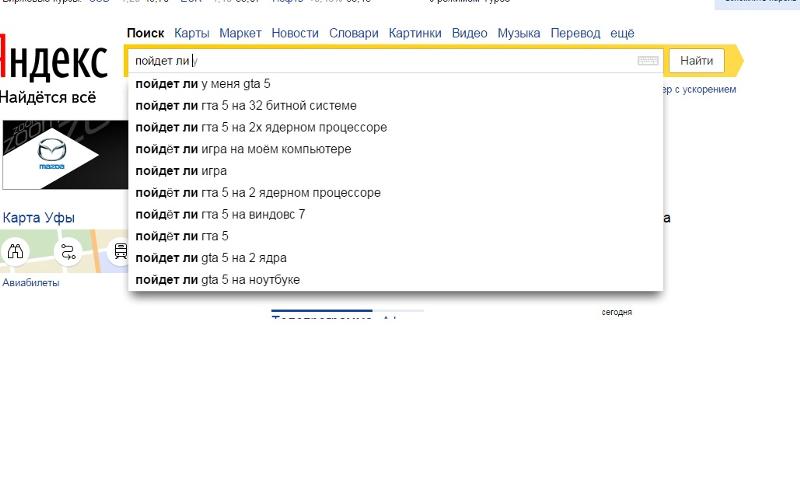Open the 'Карта Уфы' link
This screenshot has width=800, height=477.
click(x=39, y=218)
